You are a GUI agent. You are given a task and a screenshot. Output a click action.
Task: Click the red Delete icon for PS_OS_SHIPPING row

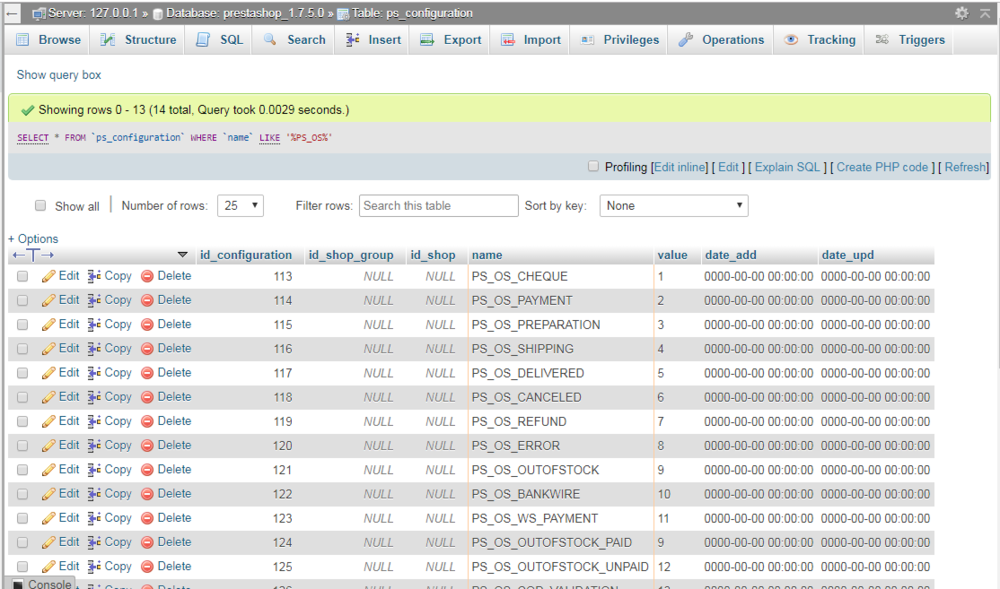[147, 349]
